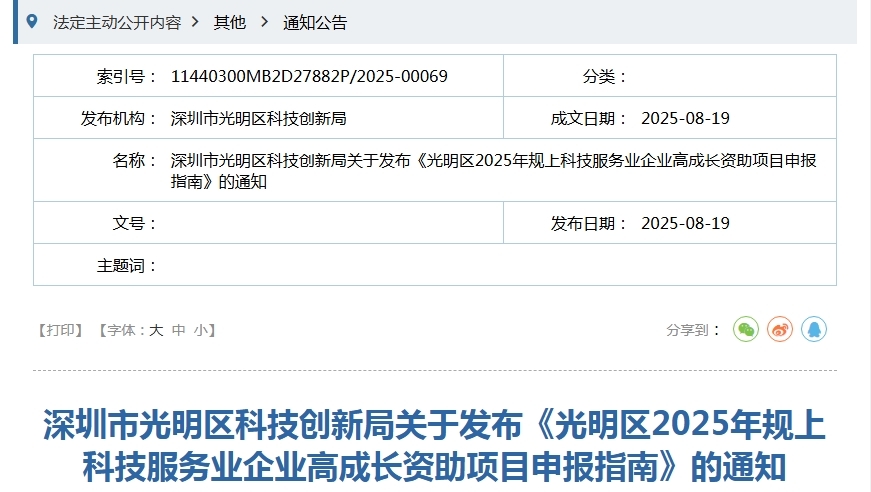The image size is (871, 492).
Task: Go to the 其他 breadcrumb level
Action: point(229,22)
